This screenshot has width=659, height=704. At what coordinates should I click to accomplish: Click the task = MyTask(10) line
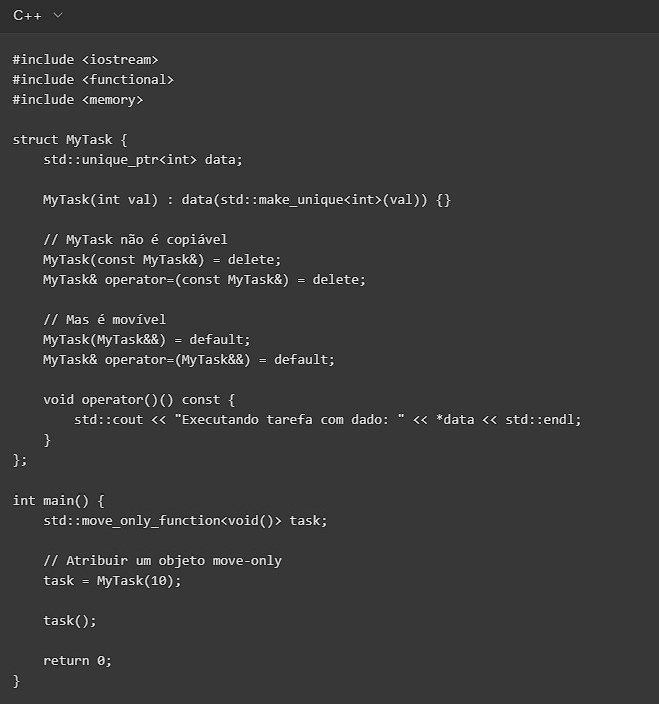click(112, 580)
